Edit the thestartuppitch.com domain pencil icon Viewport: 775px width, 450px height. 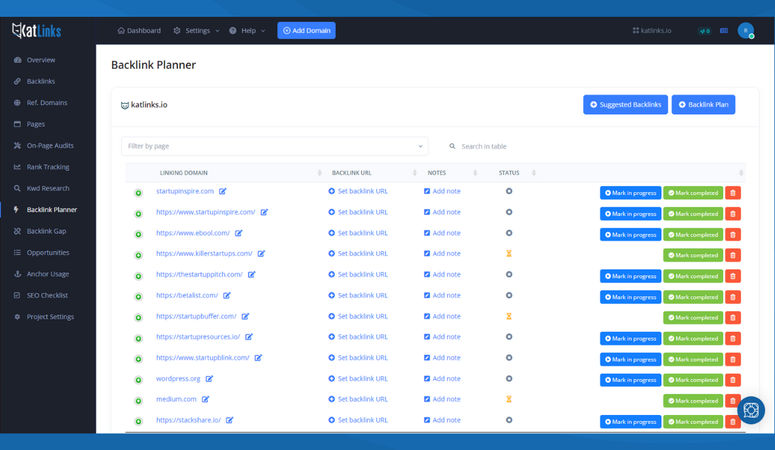[x=252, y=274]
